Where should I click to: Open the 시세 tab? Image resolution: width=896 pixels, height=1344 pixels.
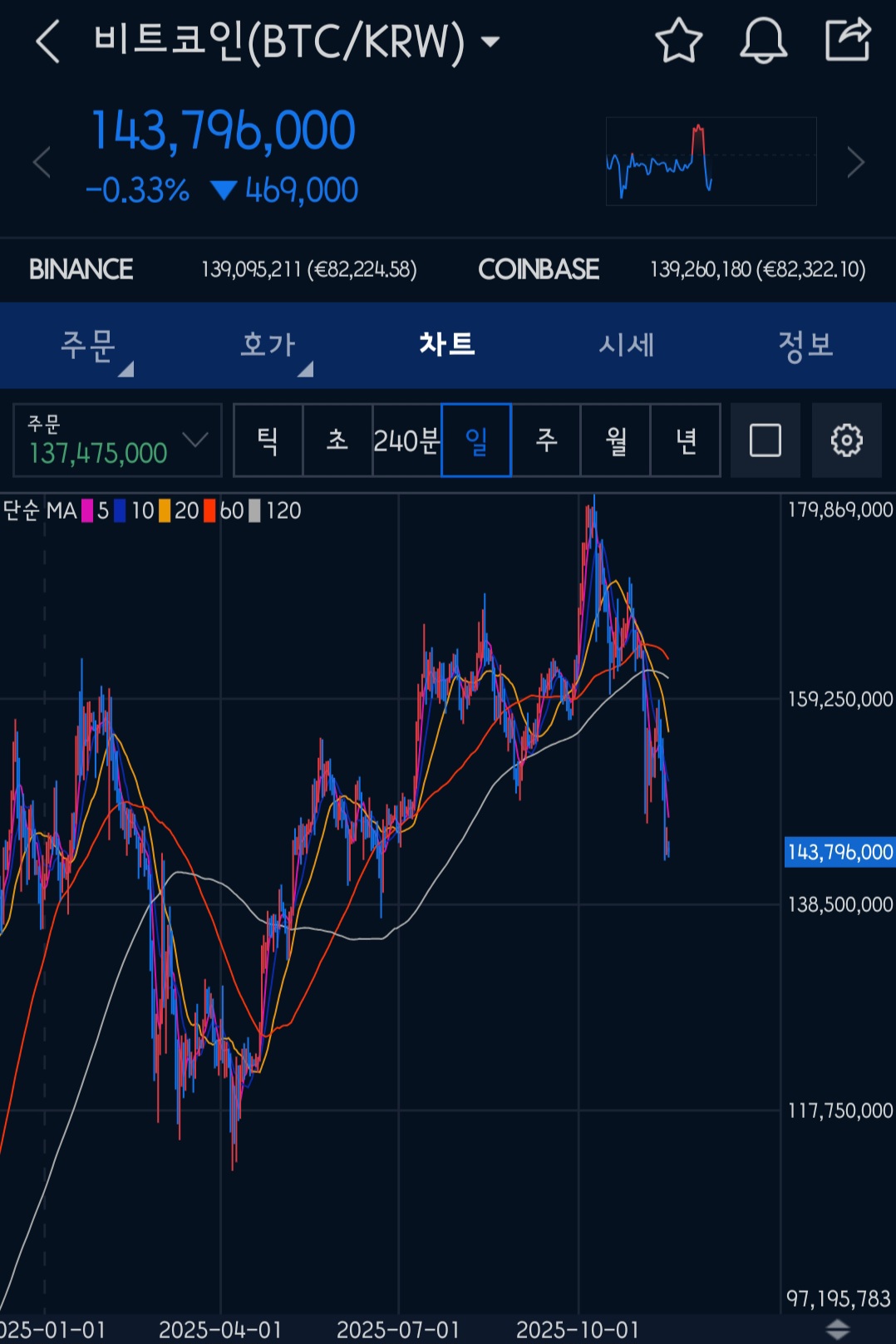coord(627,345)
